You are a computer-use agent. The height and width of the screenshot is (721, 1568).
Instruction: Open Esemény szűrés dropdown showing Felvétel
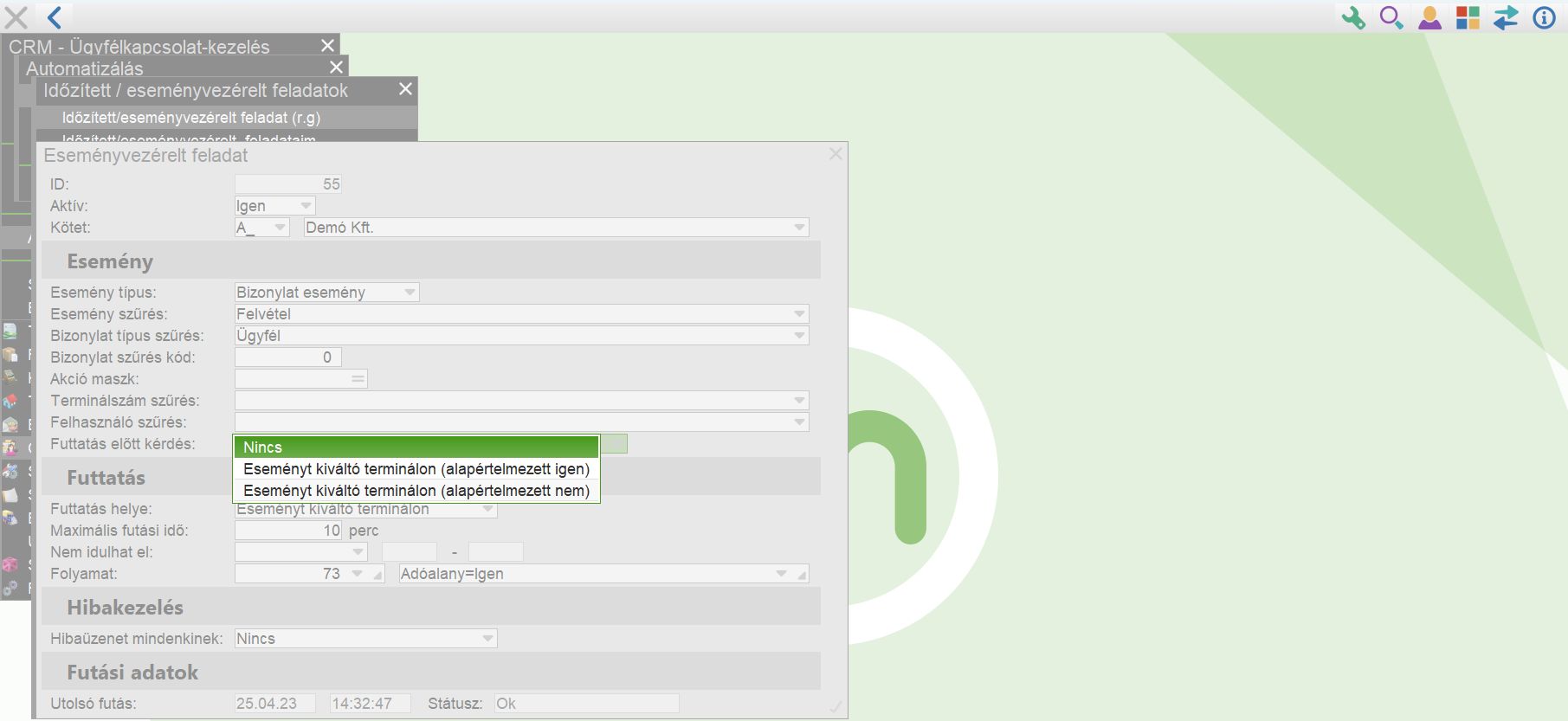[522, 314]
